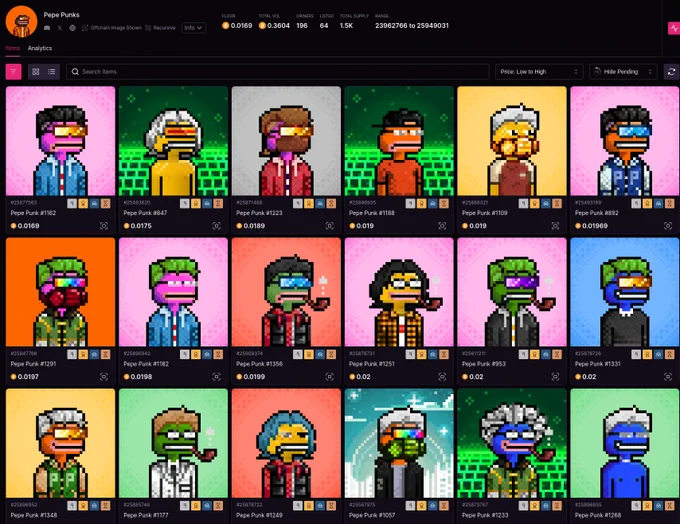680x524 pixels.
Task: Open Pepe Punk #1233 thumbnail image
Action: [512, 443]
